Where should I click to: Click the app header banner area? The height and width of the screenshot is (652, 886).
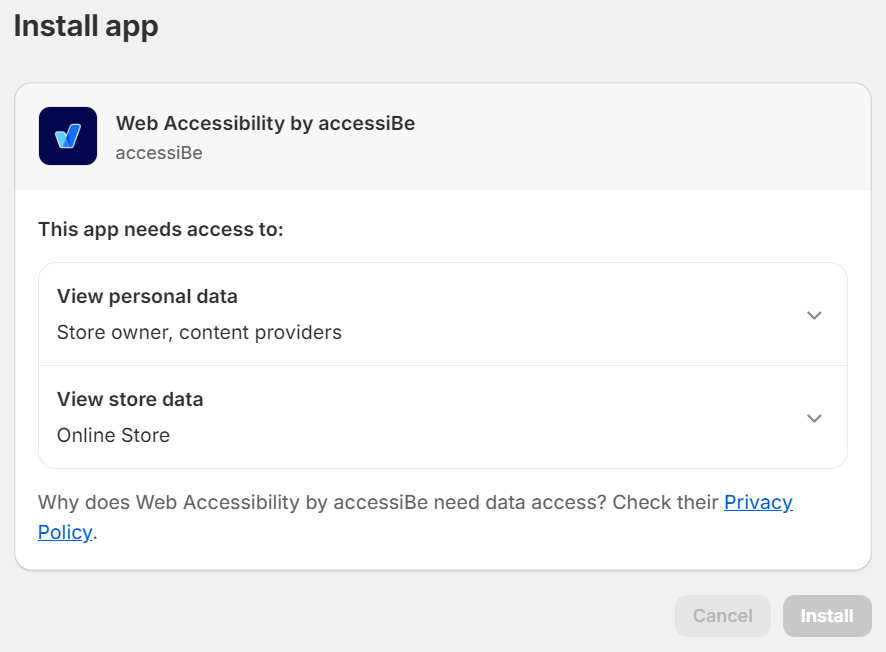click(443, 135)
